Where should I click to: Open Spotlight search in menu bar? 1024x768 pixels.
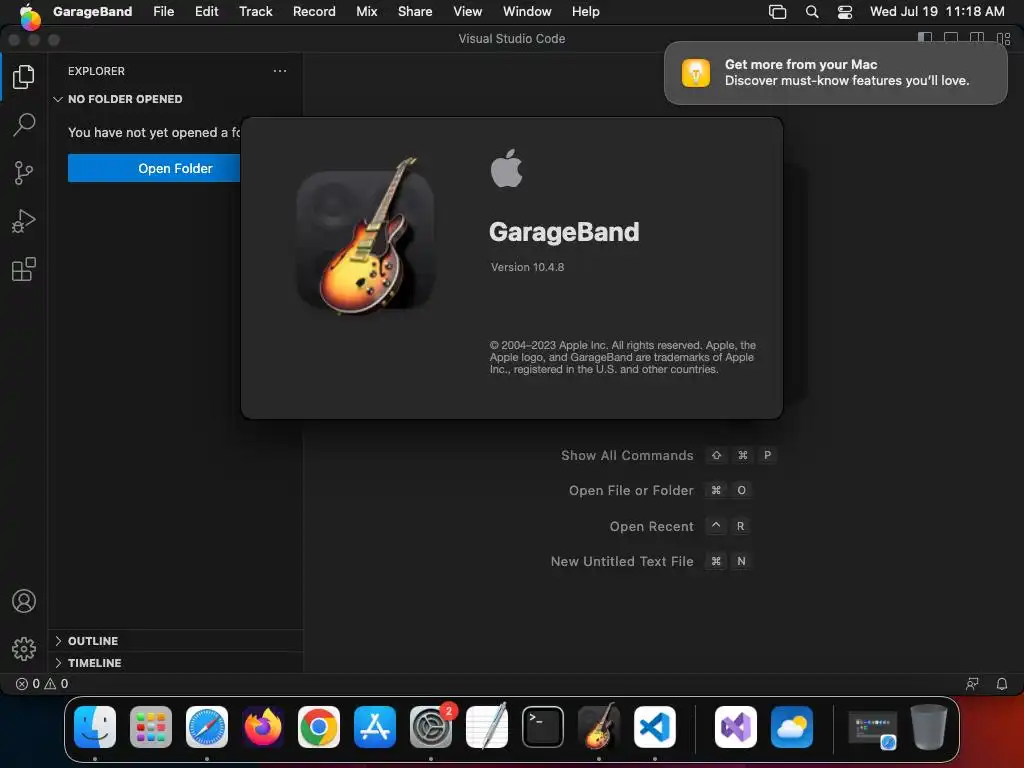812,12
